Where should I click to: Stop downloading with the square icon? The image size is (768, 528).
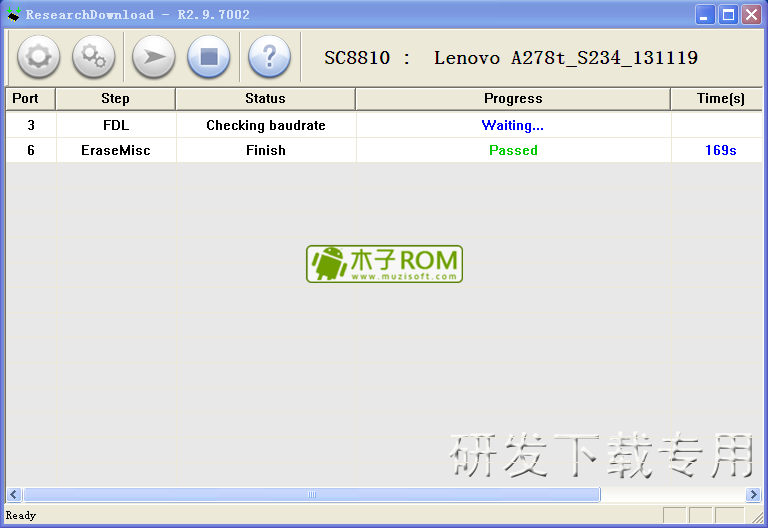tap(209, 57)
